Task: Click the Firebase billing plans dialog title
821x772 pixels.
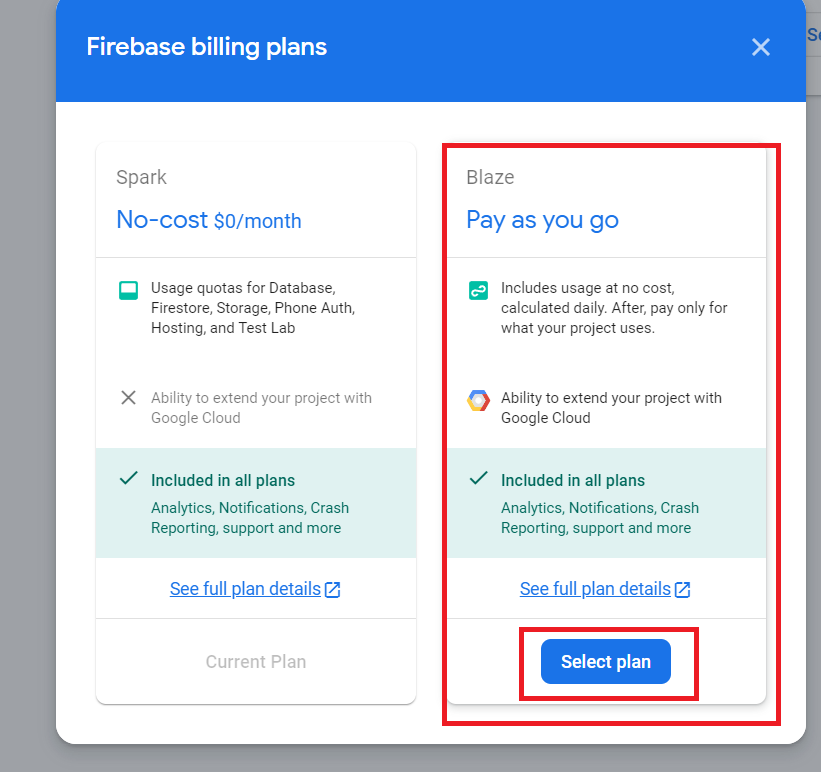Action: pyautogui.click(x=206, y=46)
